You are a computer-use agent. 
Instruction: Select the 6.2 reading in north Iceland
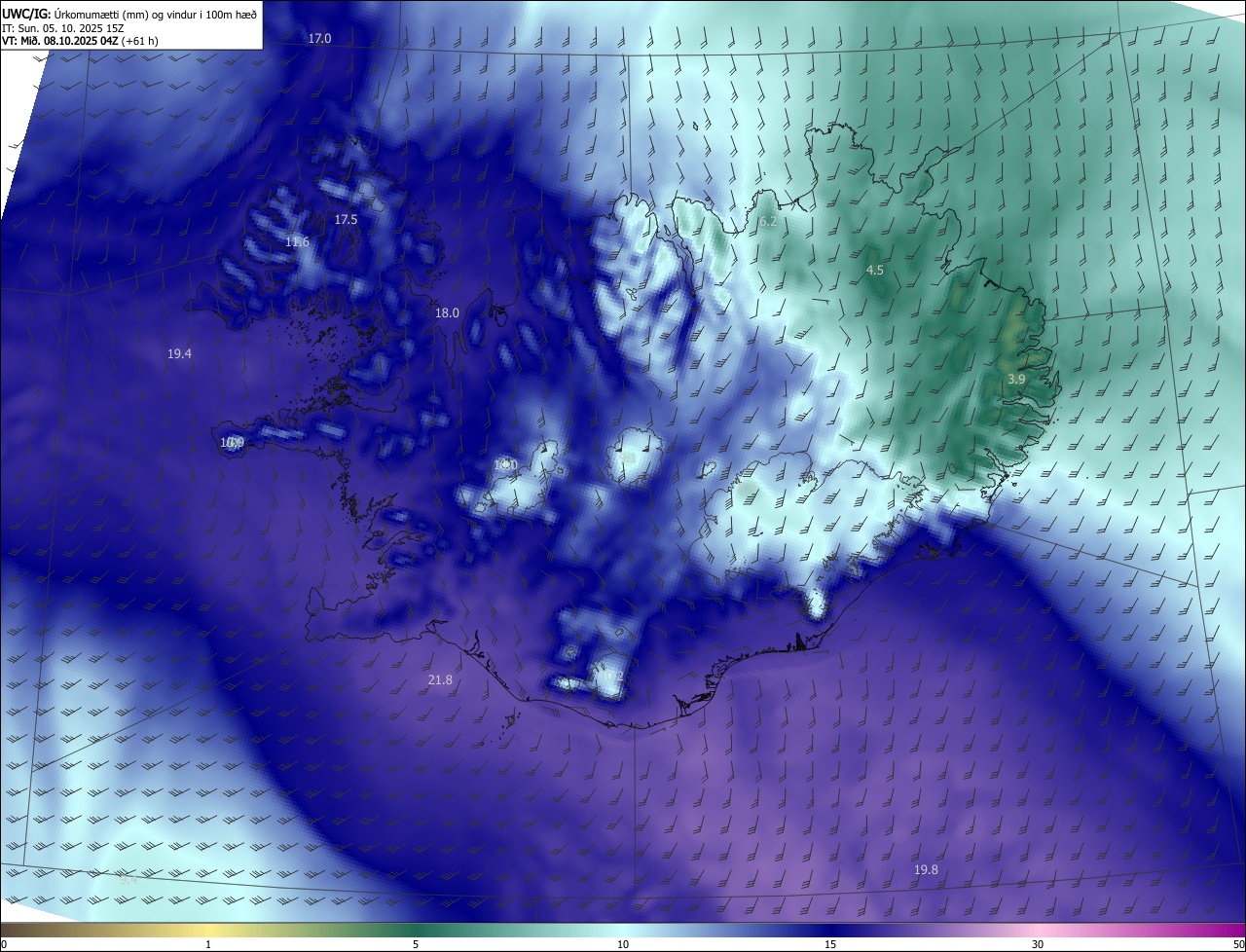tap(768, 221)
